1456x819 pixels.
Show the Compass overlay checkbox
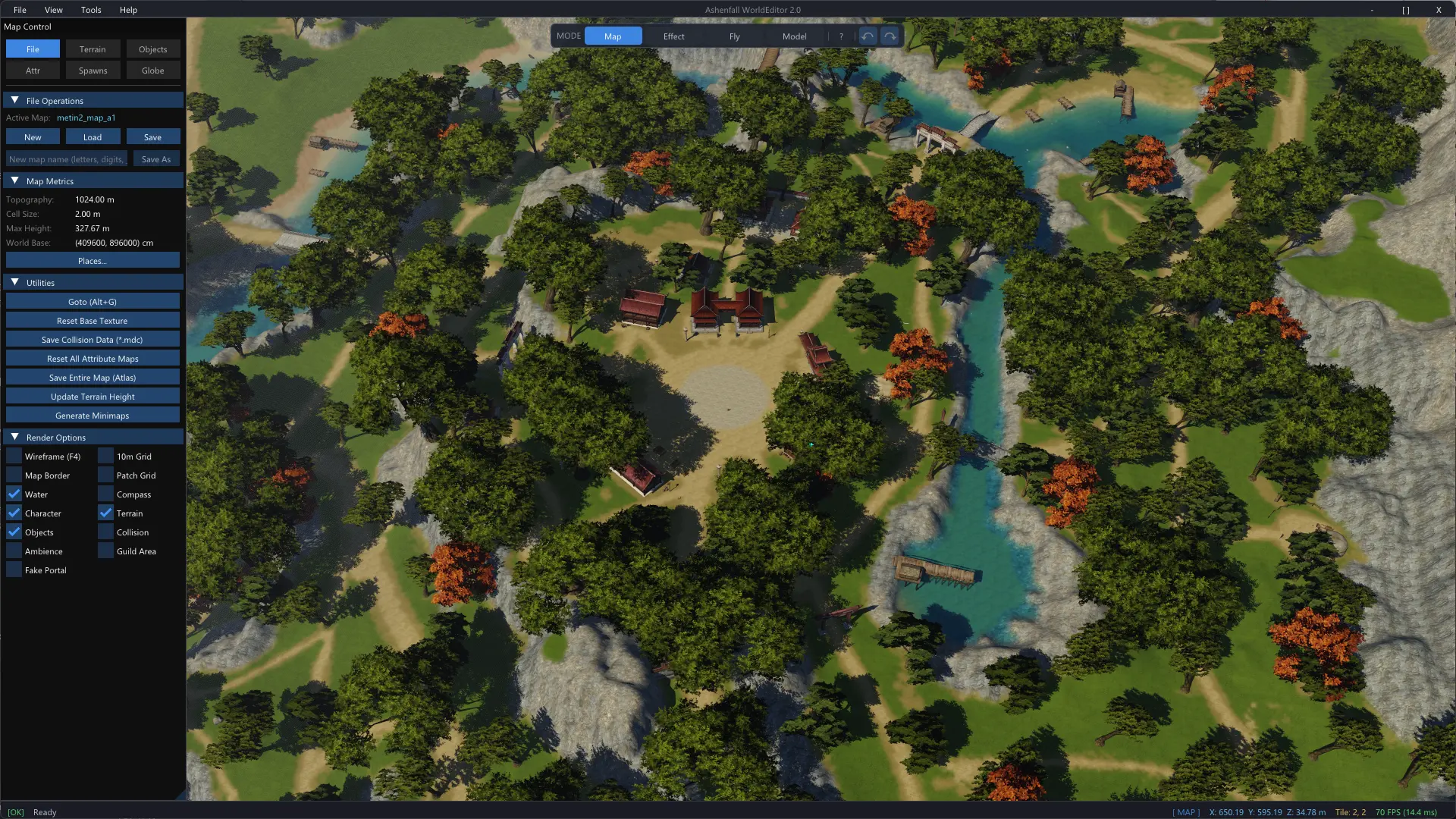tap(105, 494)
